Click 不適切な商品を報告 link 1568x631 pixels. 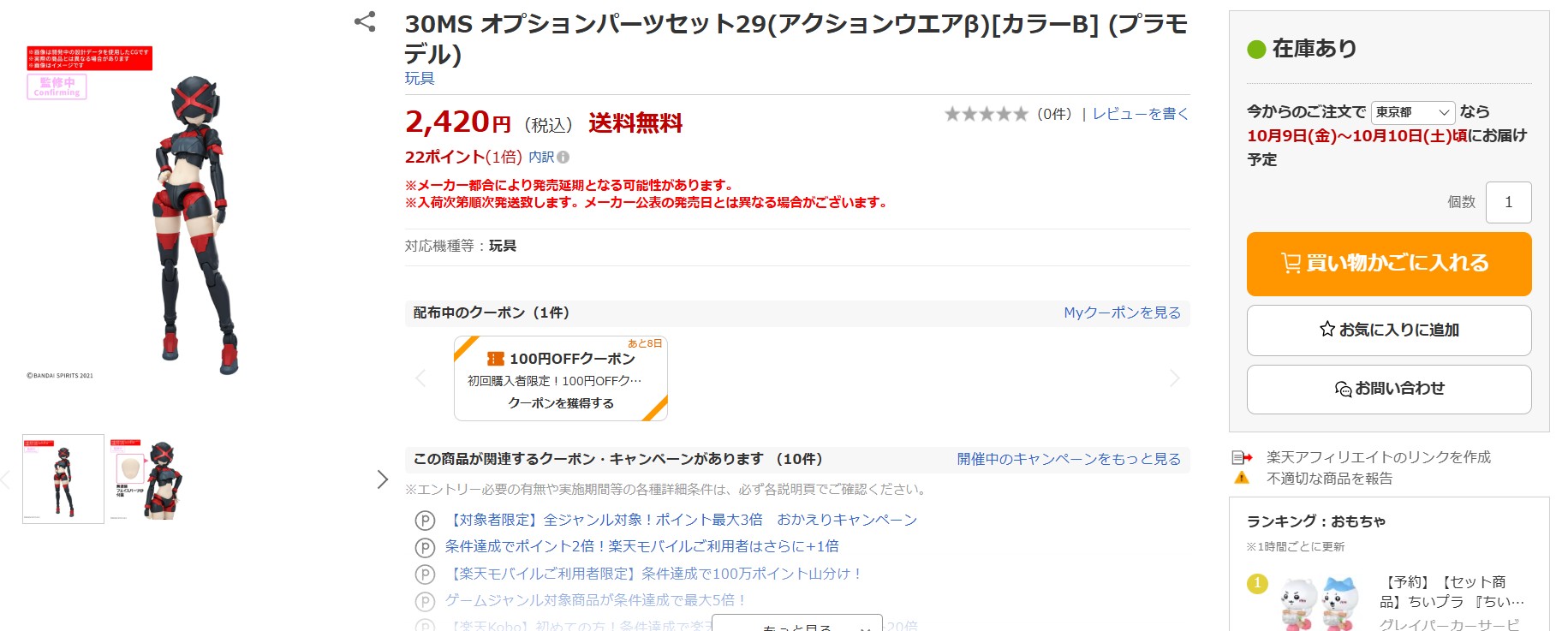click(1330, 479)
